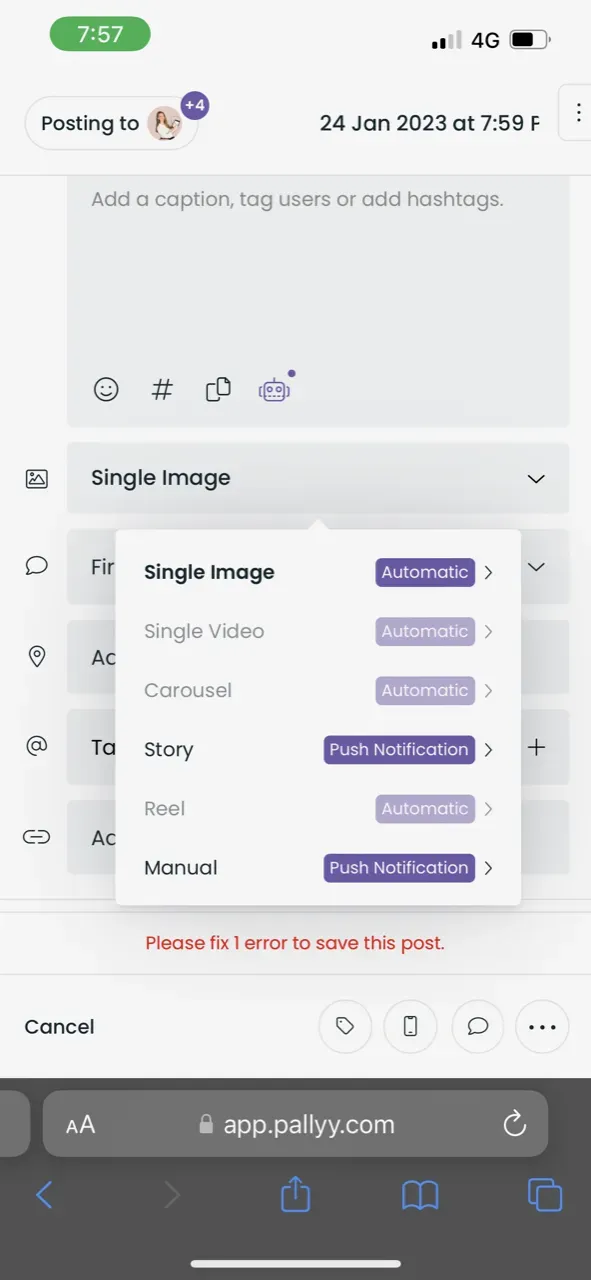Open the Posting to accounts selector
This screenshot has height=1280, width=591.
(111, 123)
